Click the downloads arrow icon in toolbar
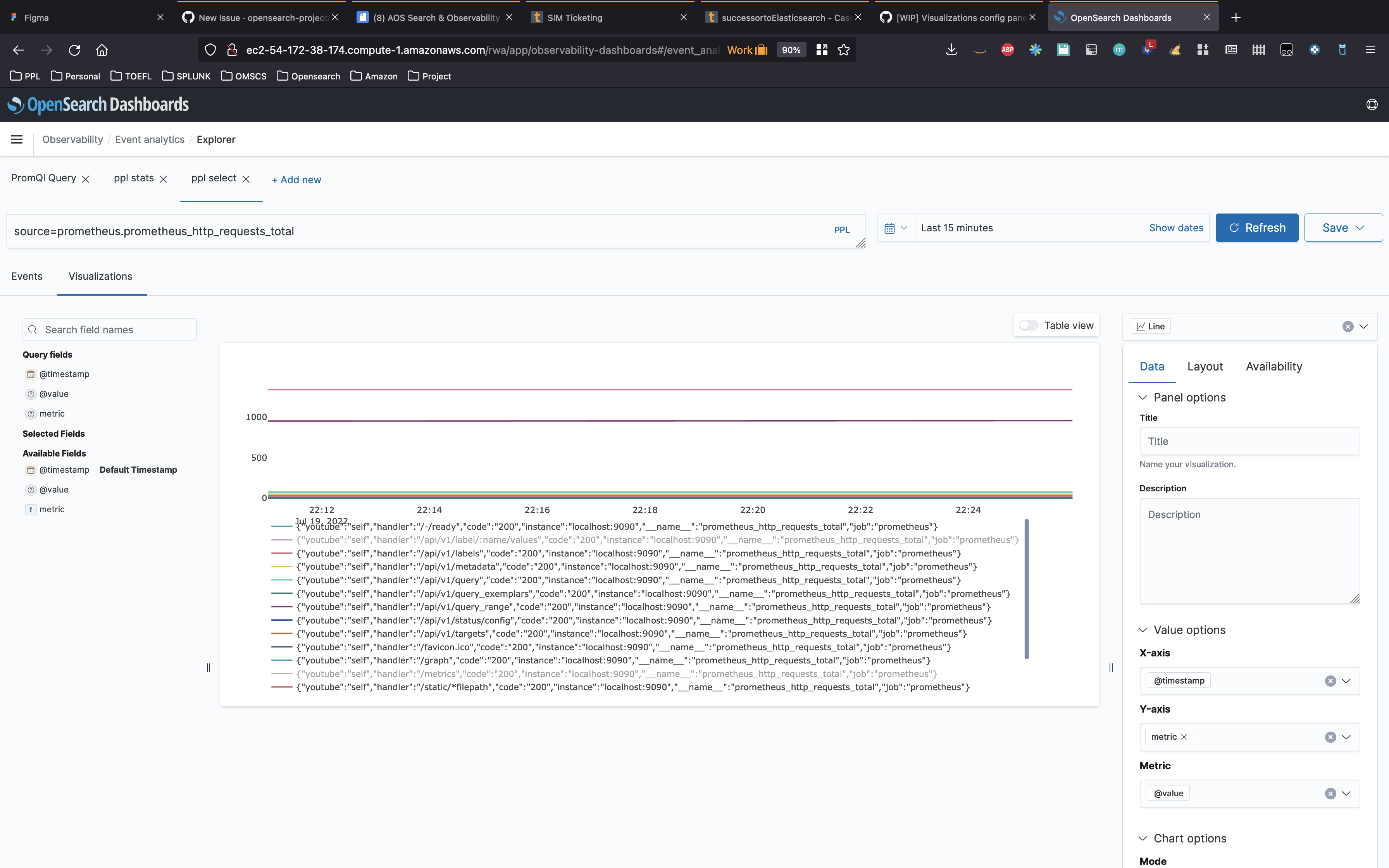 point(951,50)
